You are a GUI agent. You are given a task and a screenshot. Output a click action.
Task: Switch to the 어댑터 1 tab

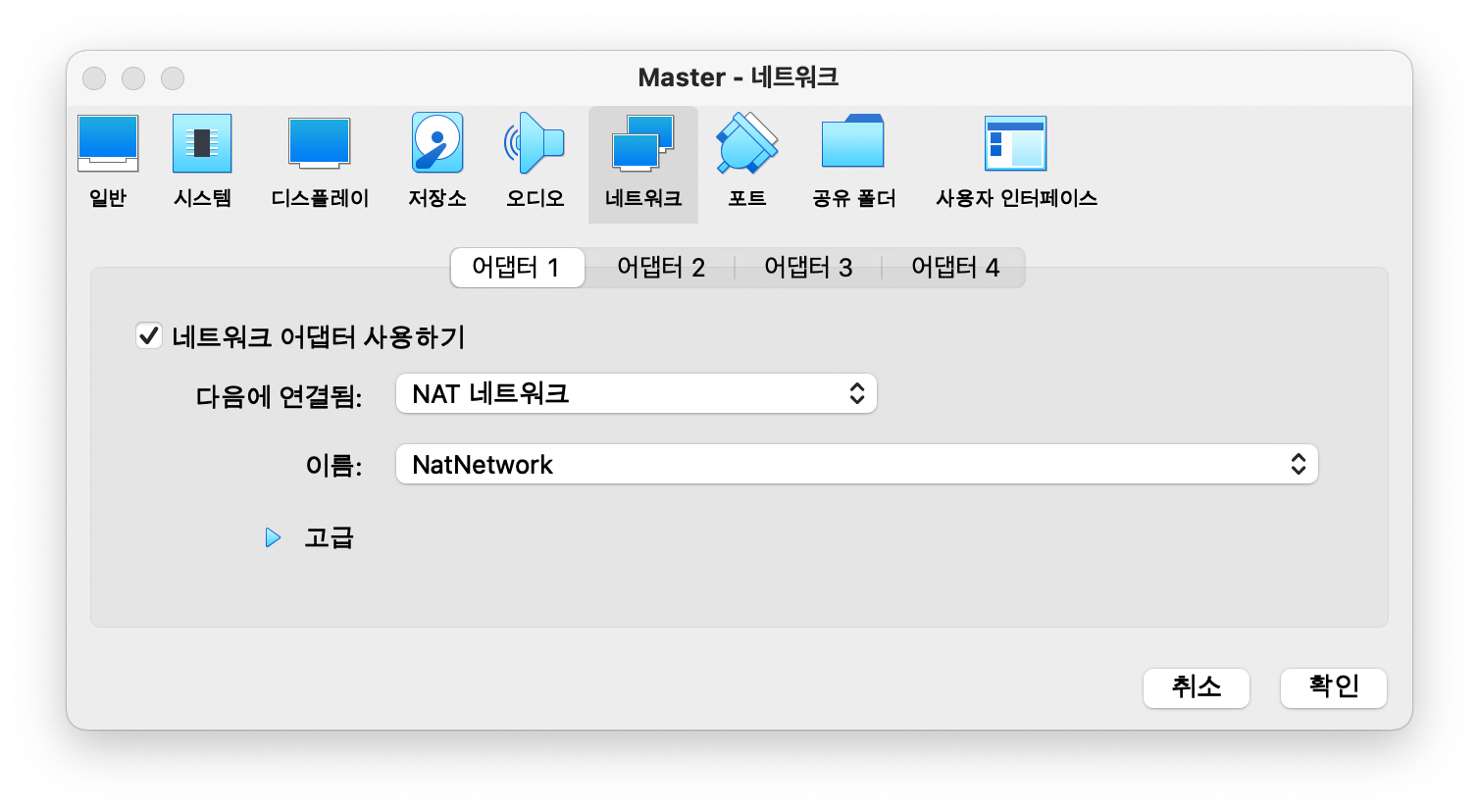[x=517, y=268]
